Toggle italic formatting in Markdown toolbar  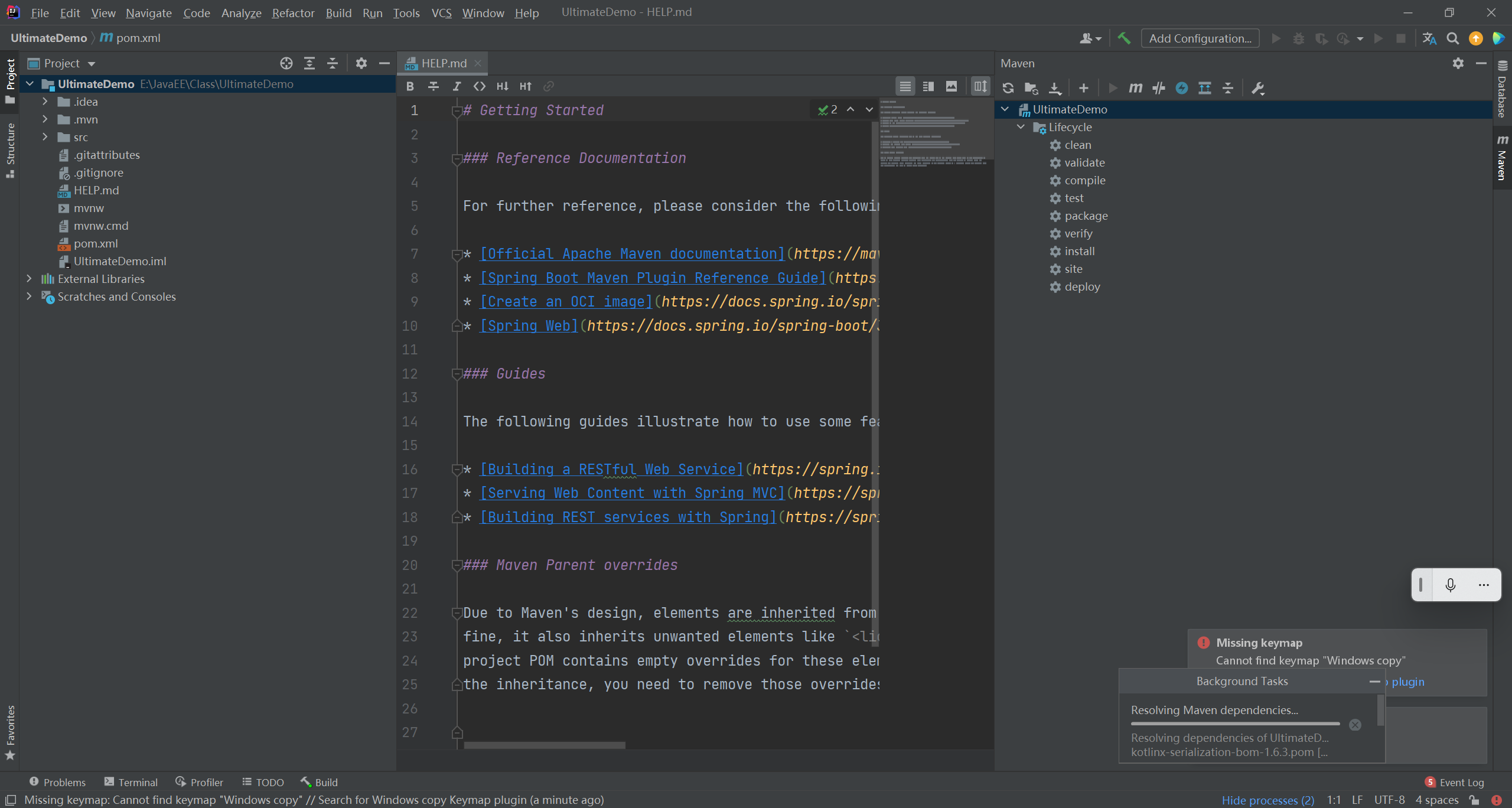pyautogui.click(x=457, y=86)
